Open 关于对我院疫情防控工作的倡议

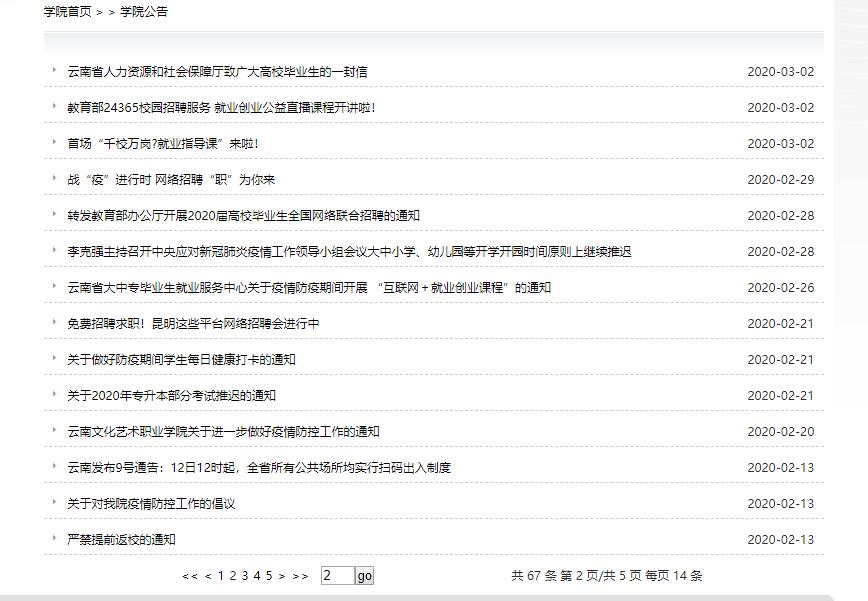point(151,504)
